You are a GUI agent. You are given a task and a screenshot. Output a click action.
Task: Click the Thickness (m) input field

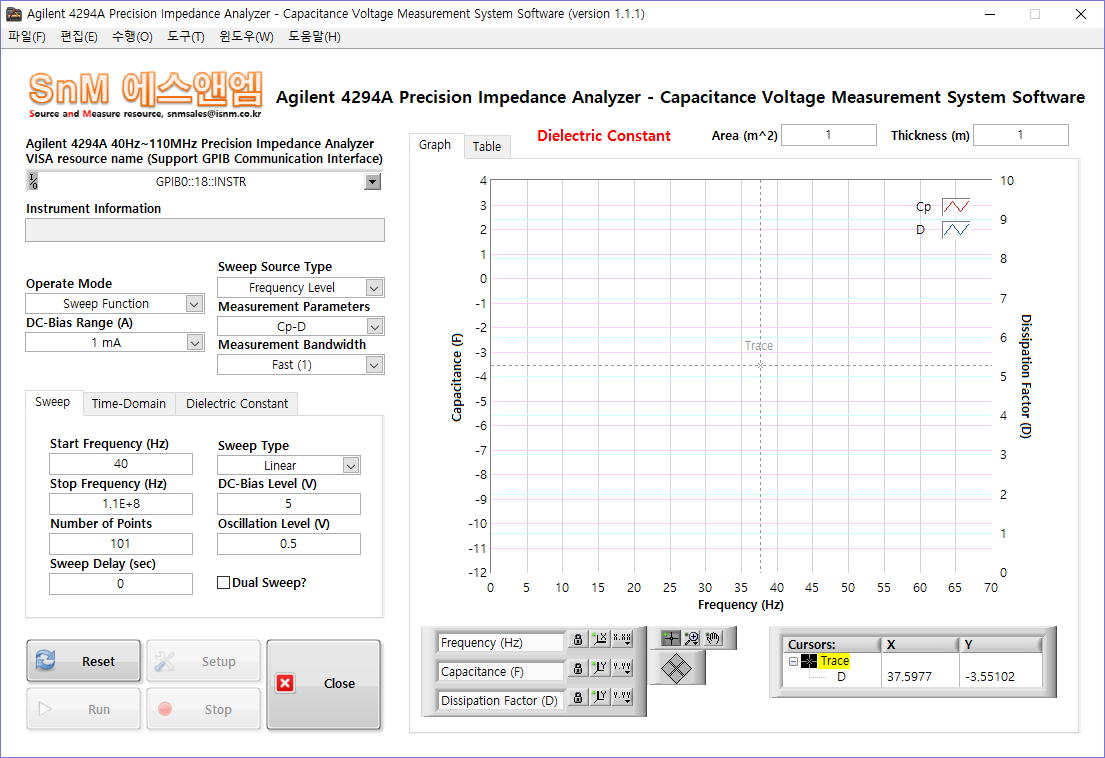point(1020,135)
